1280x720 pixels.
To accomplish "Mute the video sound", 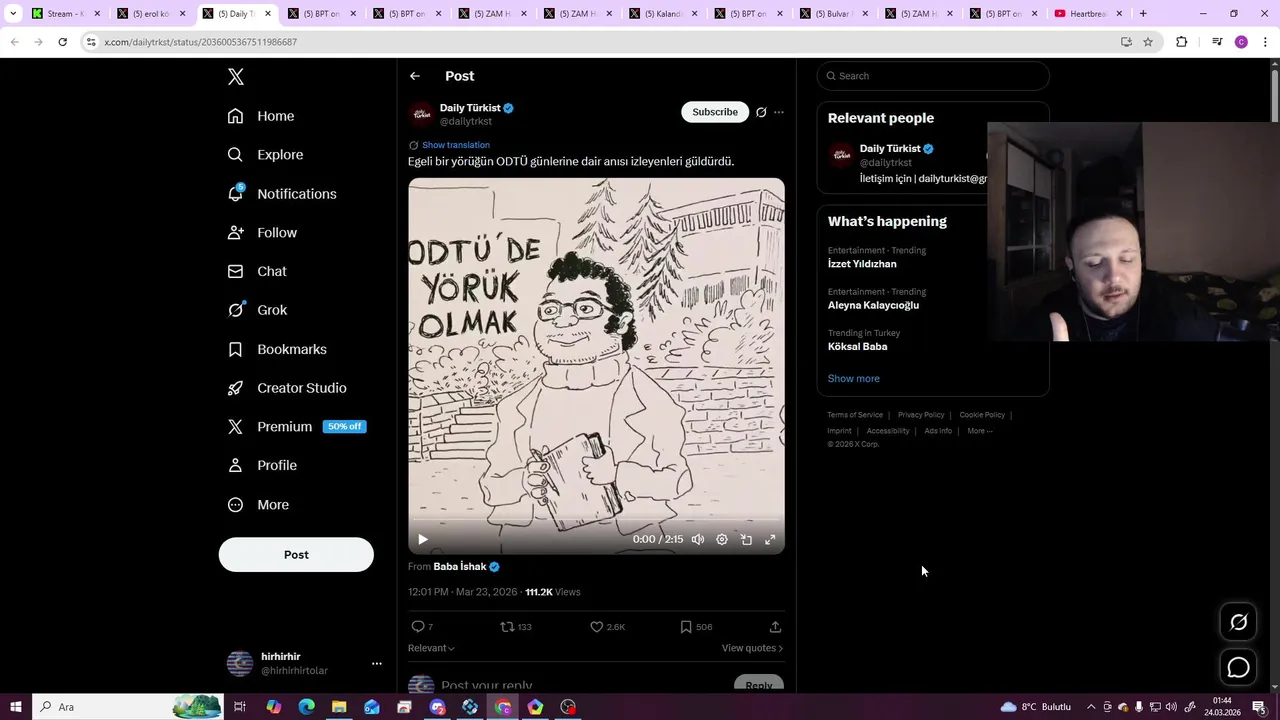I will 698,540.
